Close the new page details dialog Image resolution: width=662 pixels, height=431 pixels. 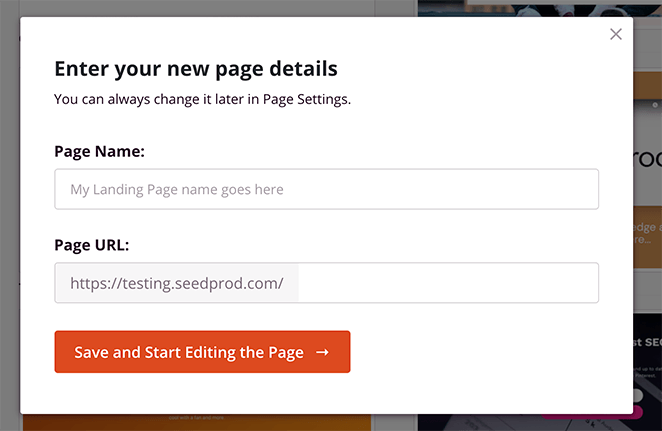tap(616, 34)
